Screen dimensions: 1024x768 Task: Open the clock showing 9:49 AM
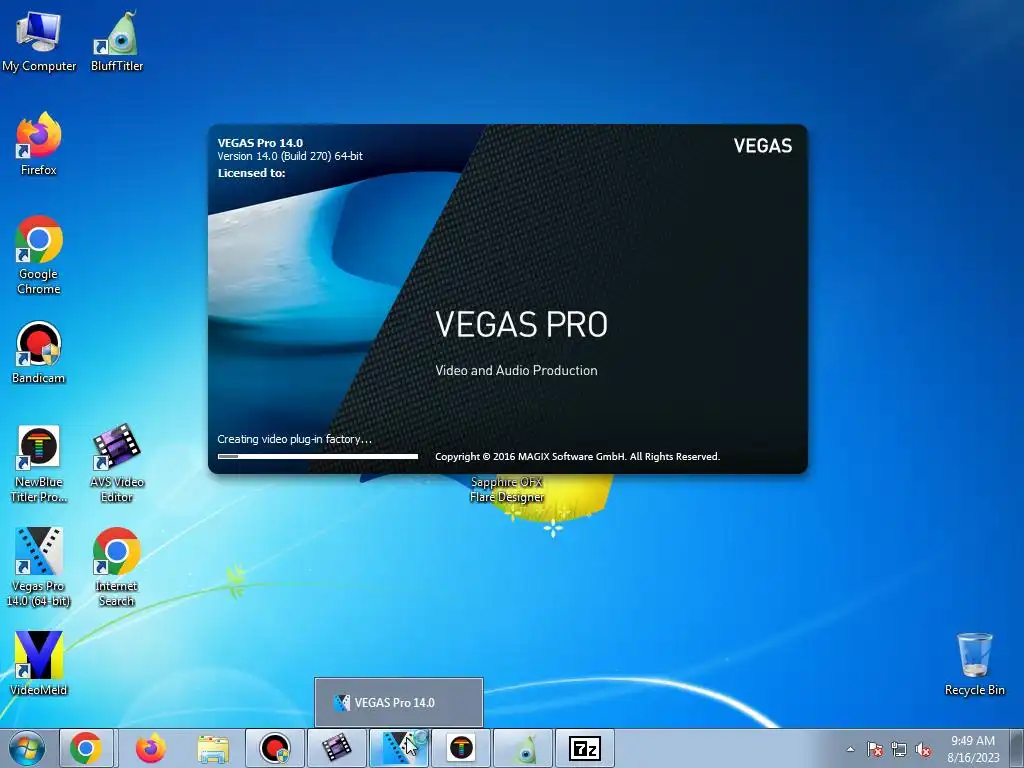tap(973, 748)
